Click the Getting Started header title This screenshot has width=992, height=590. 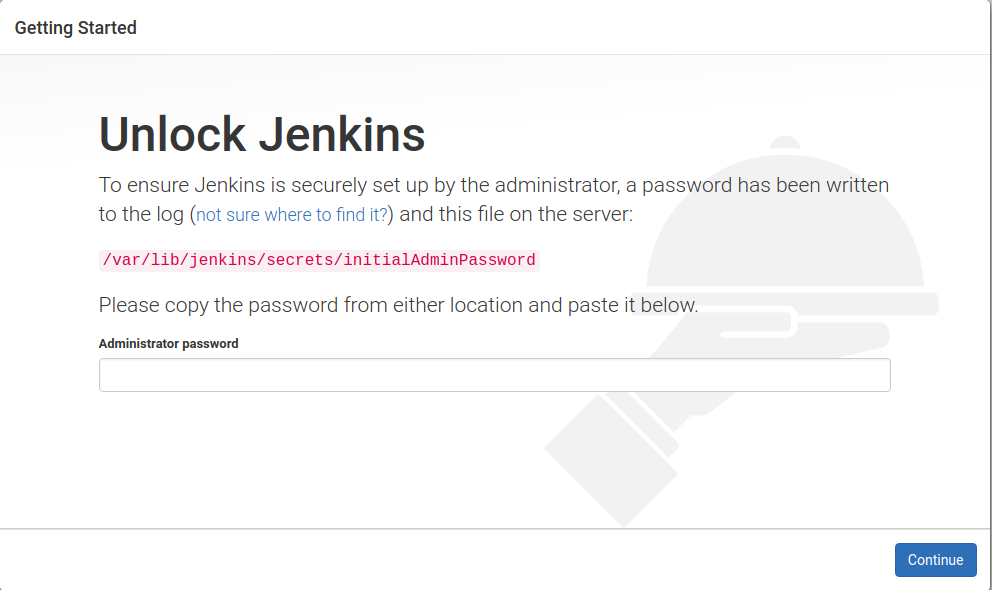coord(76,28)
